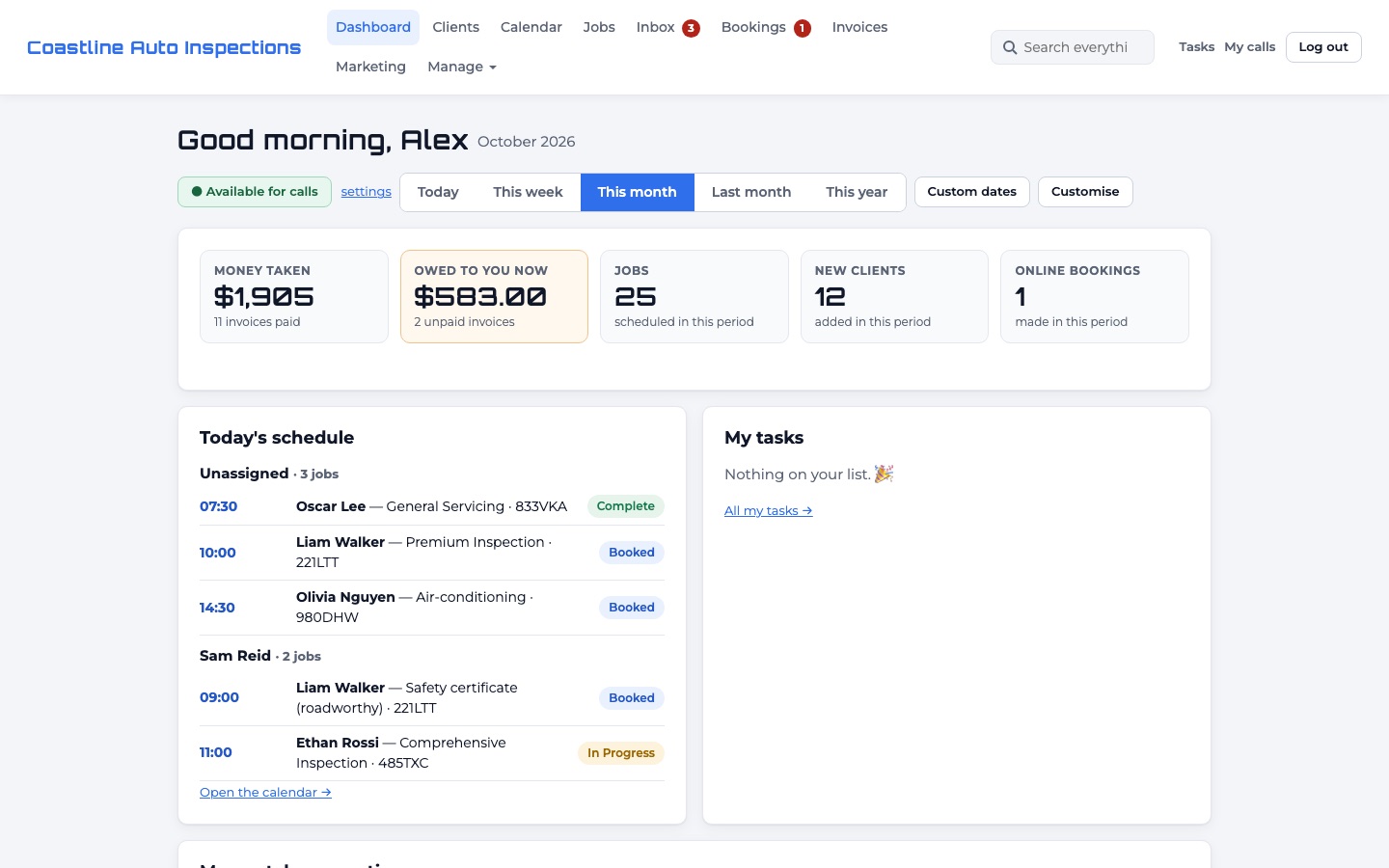Viewport: 1389px width, 868px height.
Task: Open Ethan Rossi's 11:00 Comprehensive Inspection job
Action: tap(432, 753)
